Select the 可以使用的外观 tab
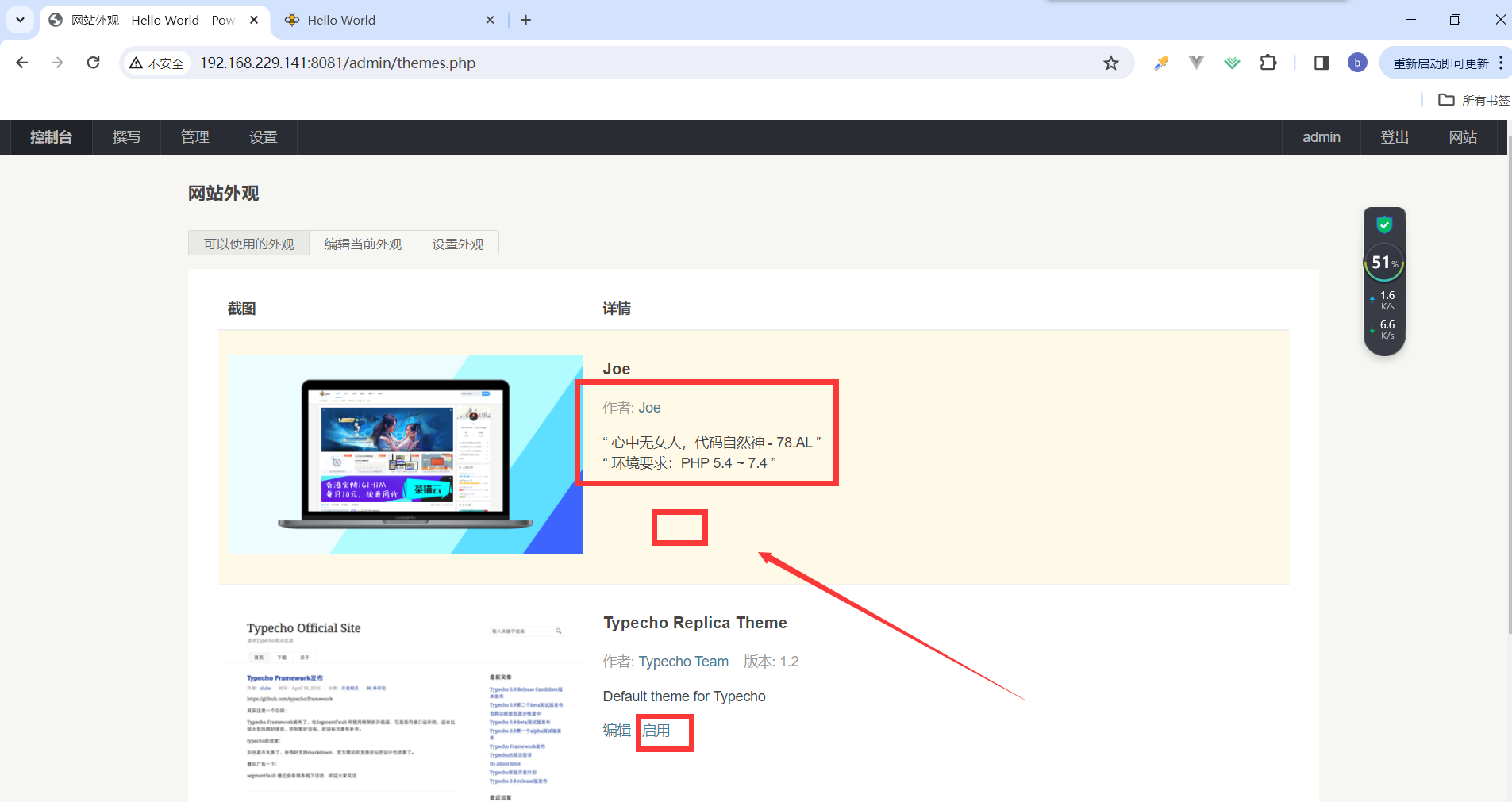This screenshot has height=802, width=1512. coord(249,244)
